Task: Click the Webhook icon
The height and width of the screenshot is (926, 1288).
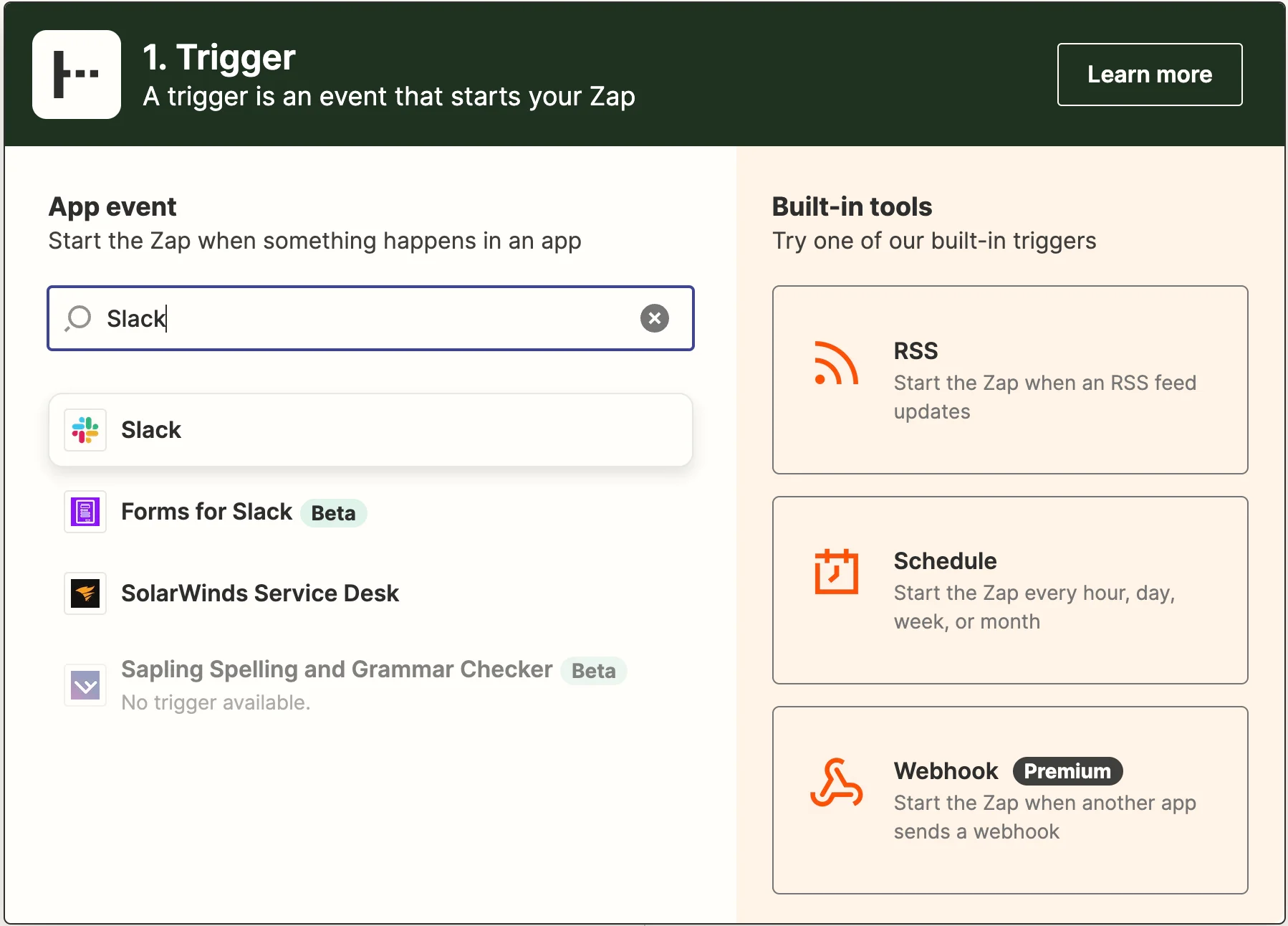Action: 836,783
